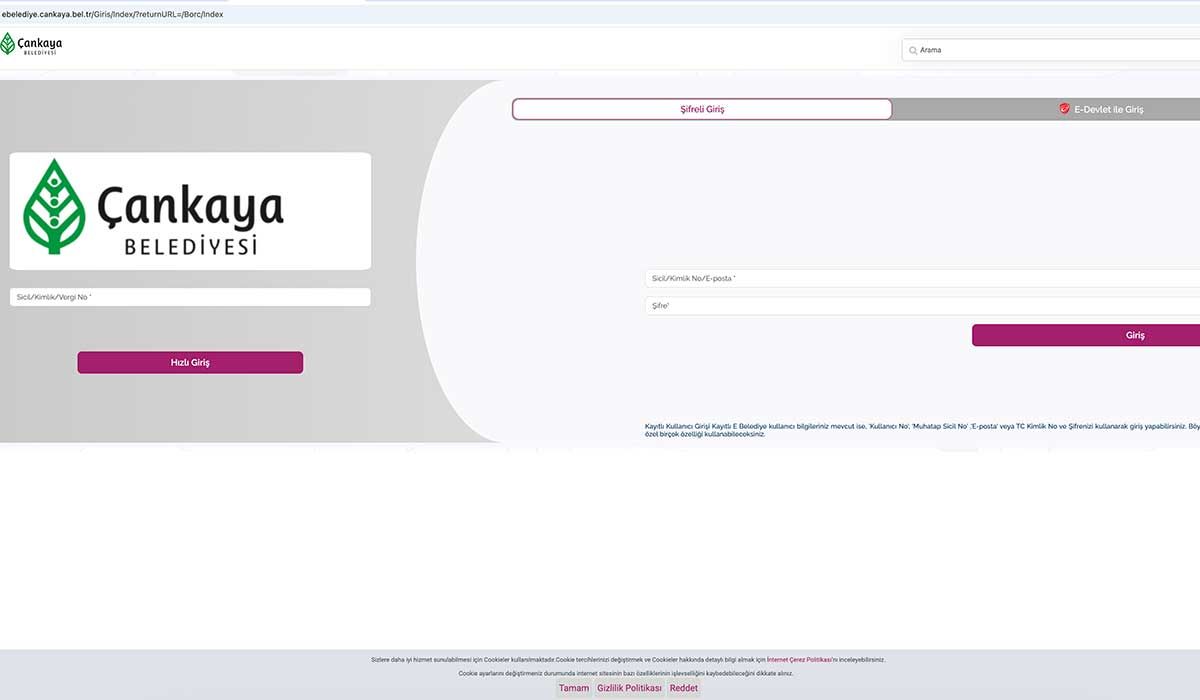Open the İnternet Çerez Politikası link

point(799,660)
